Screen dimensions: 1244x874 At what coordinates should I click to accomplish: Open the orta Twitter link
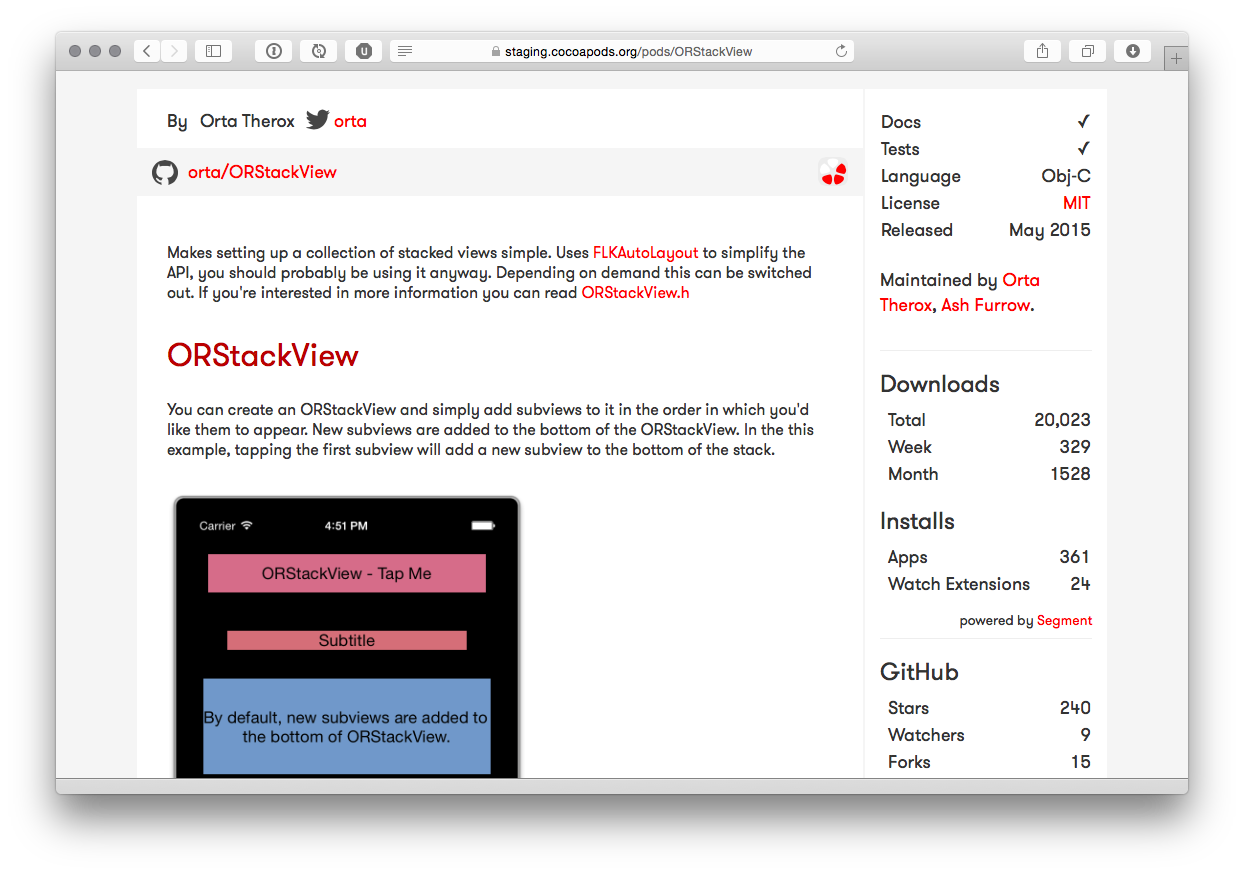[x=350, y=121]
